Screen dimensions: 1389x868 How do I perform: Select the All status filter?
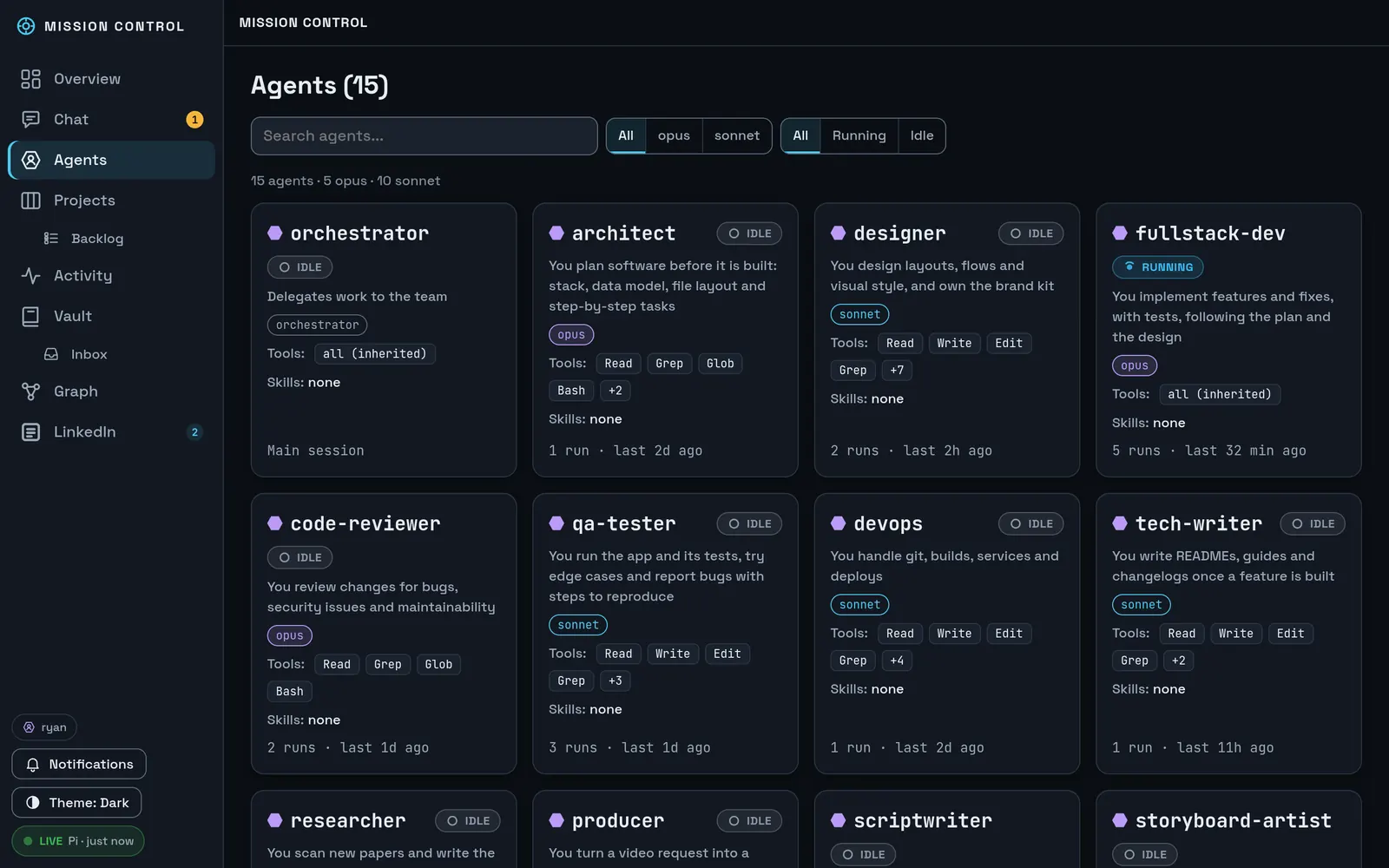tap(800, 136)
